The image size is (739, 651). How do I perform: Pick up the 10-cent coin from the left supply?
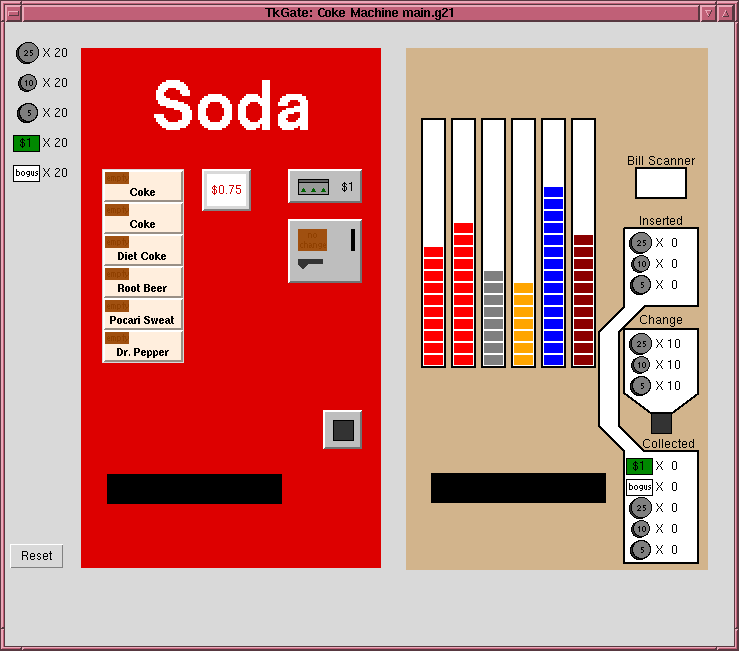pos(28,83)
